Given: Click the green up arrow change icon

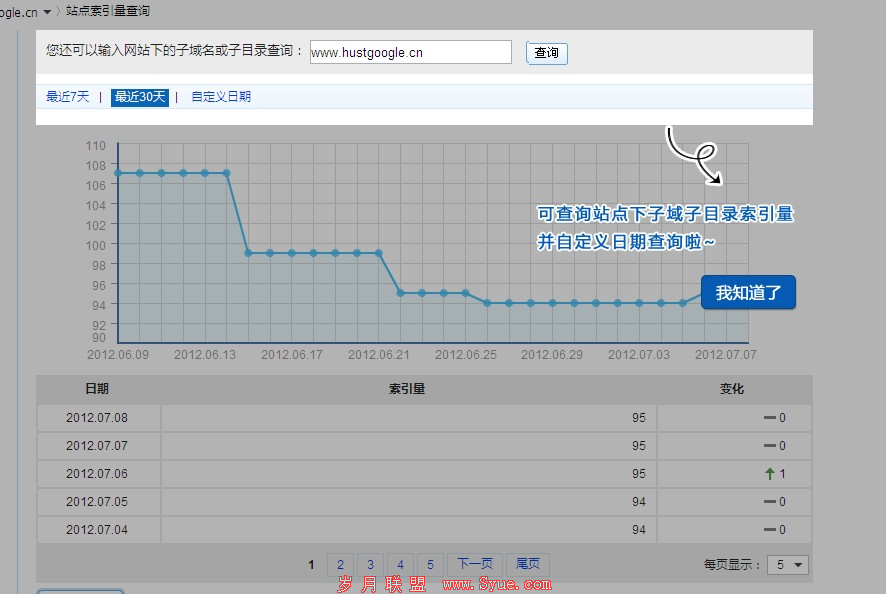Looking at the screenshot, I should pyautogui.click(x=770, y=474).
